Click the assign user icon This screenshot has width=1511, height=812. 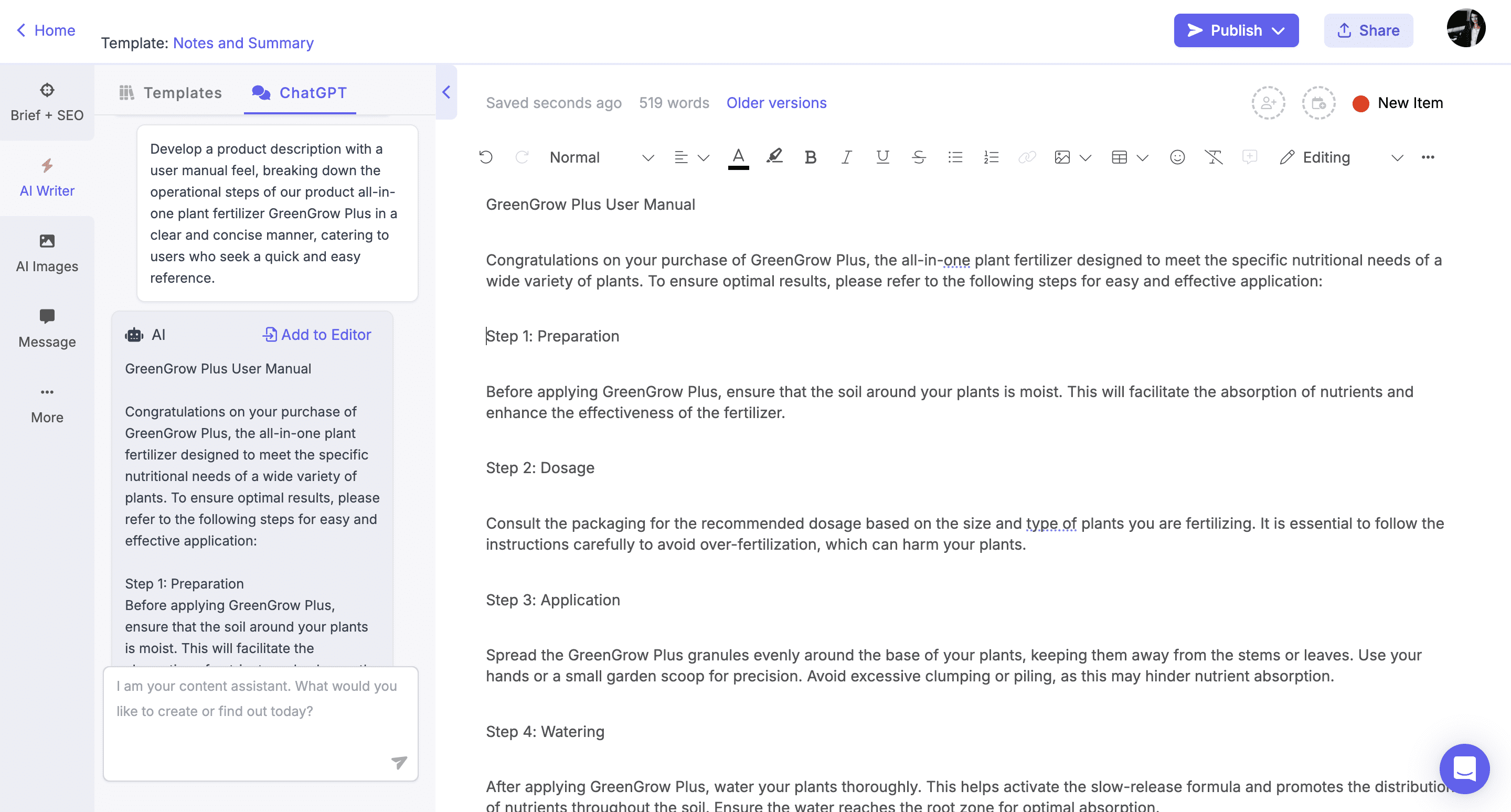1268,103
